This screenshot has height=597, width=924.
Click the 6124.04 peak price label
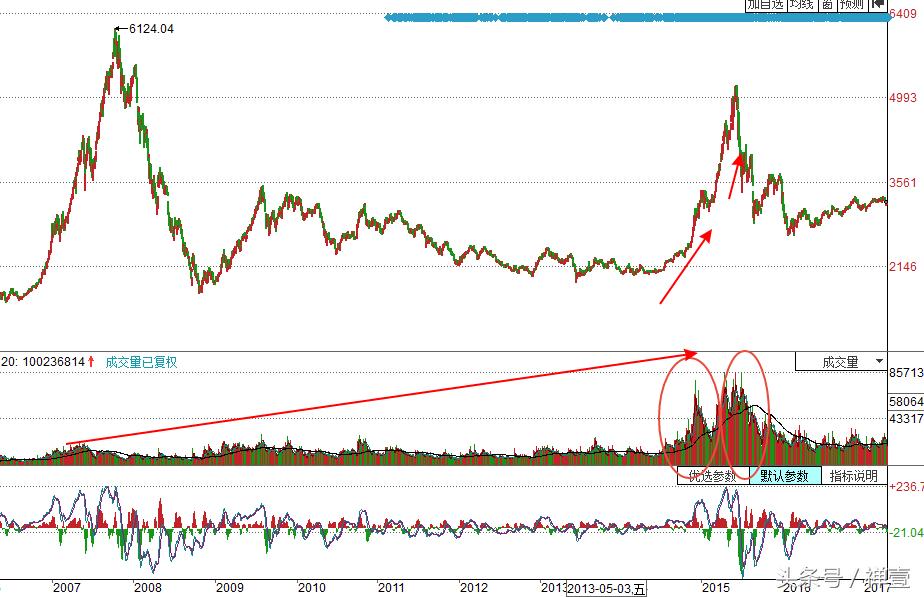click(x=151, y=28)
